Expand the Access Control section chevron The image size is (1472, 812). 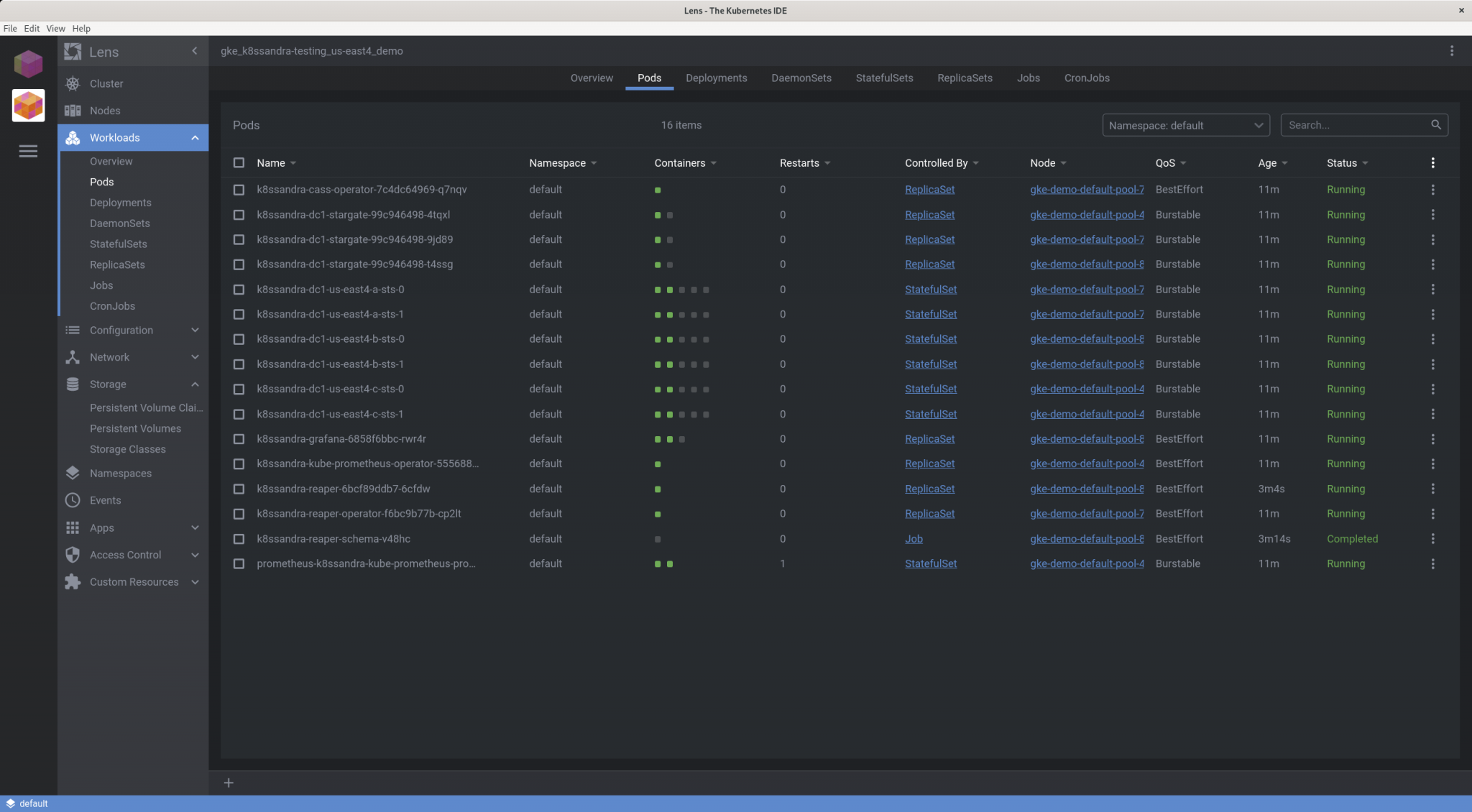[195, 555]
